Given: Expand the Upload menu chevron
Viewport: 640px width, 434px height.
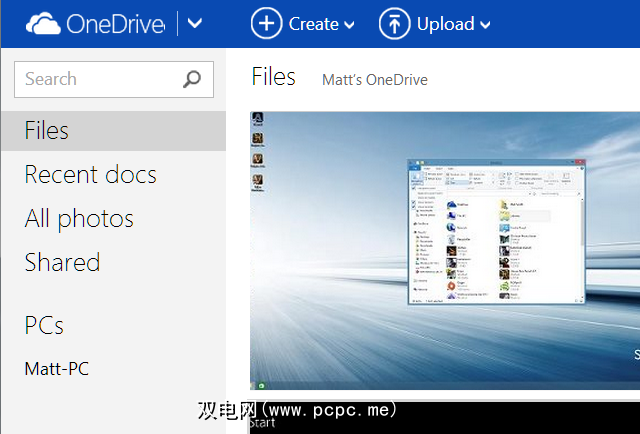Looking at the screenshot, I should pos(485,25).
